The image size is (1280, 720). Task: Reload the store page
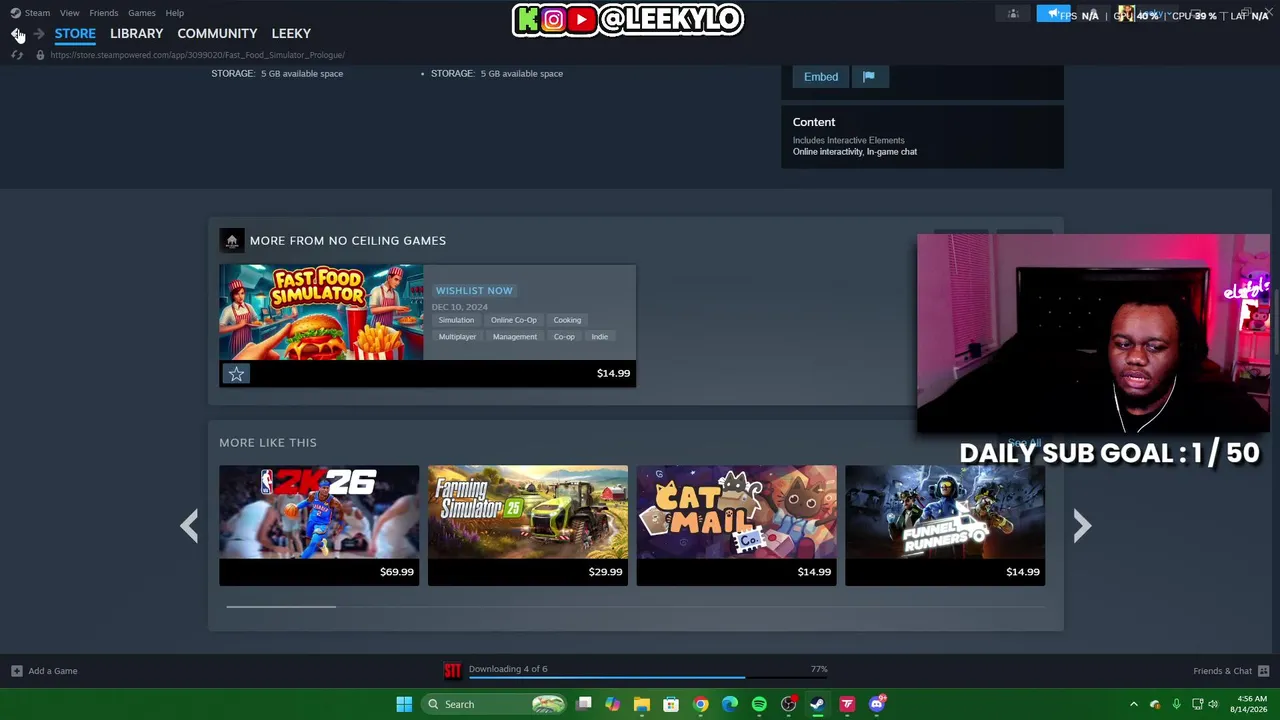coord(17,55)
